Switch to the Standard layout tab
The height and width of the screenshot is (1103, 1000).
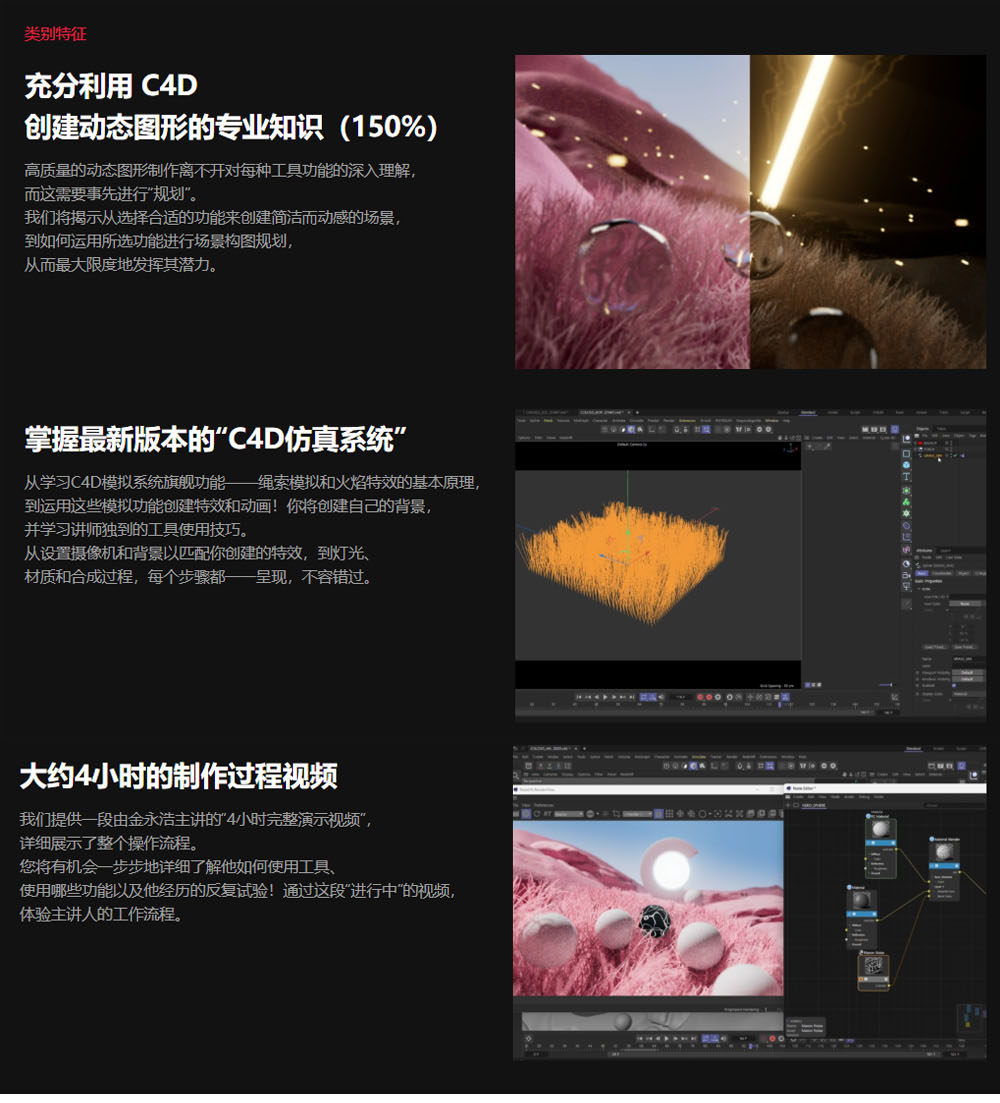(x=808, y=412)
